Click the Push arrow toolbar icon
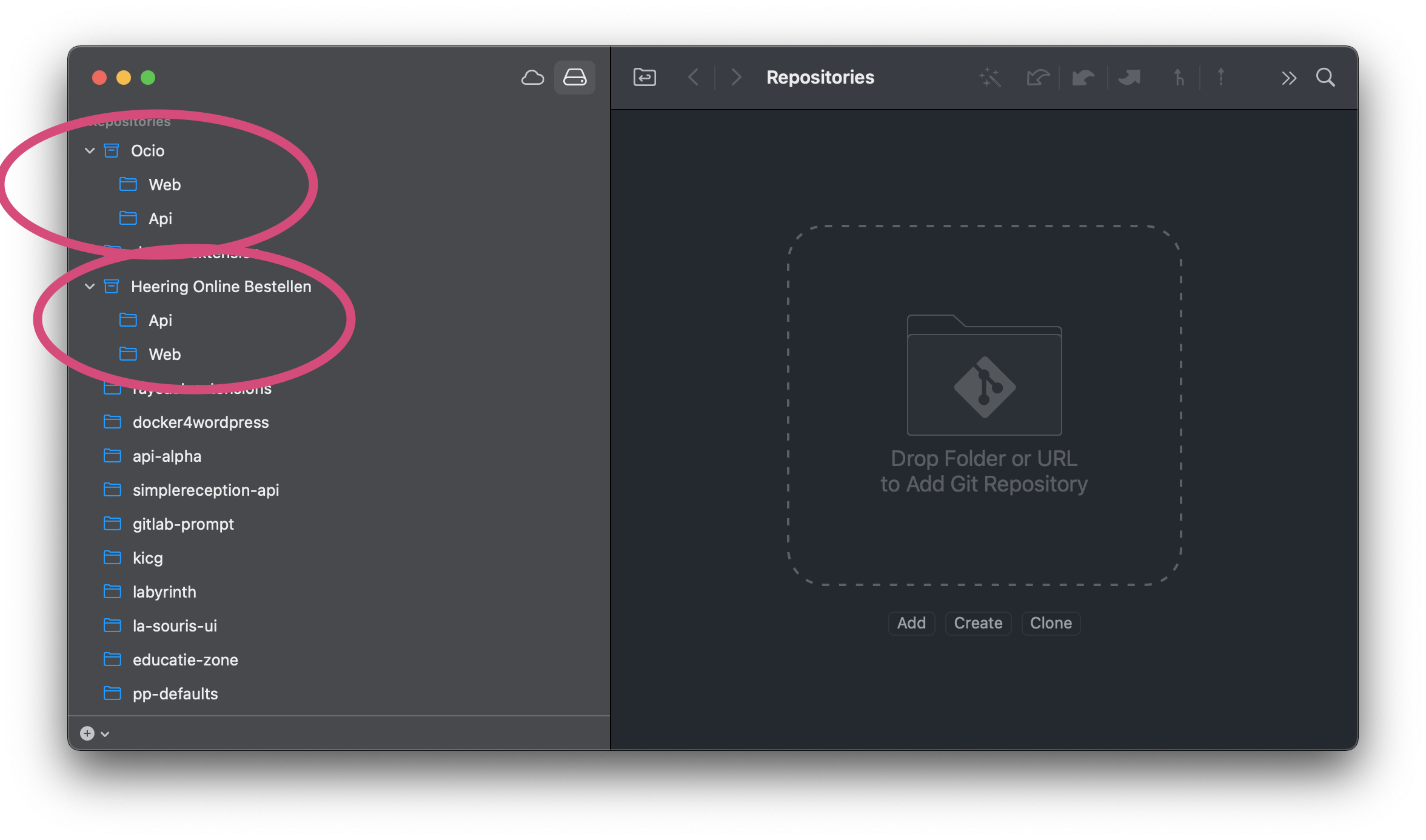Screen dimensions: 1426x840 [x=1129, y=78]
